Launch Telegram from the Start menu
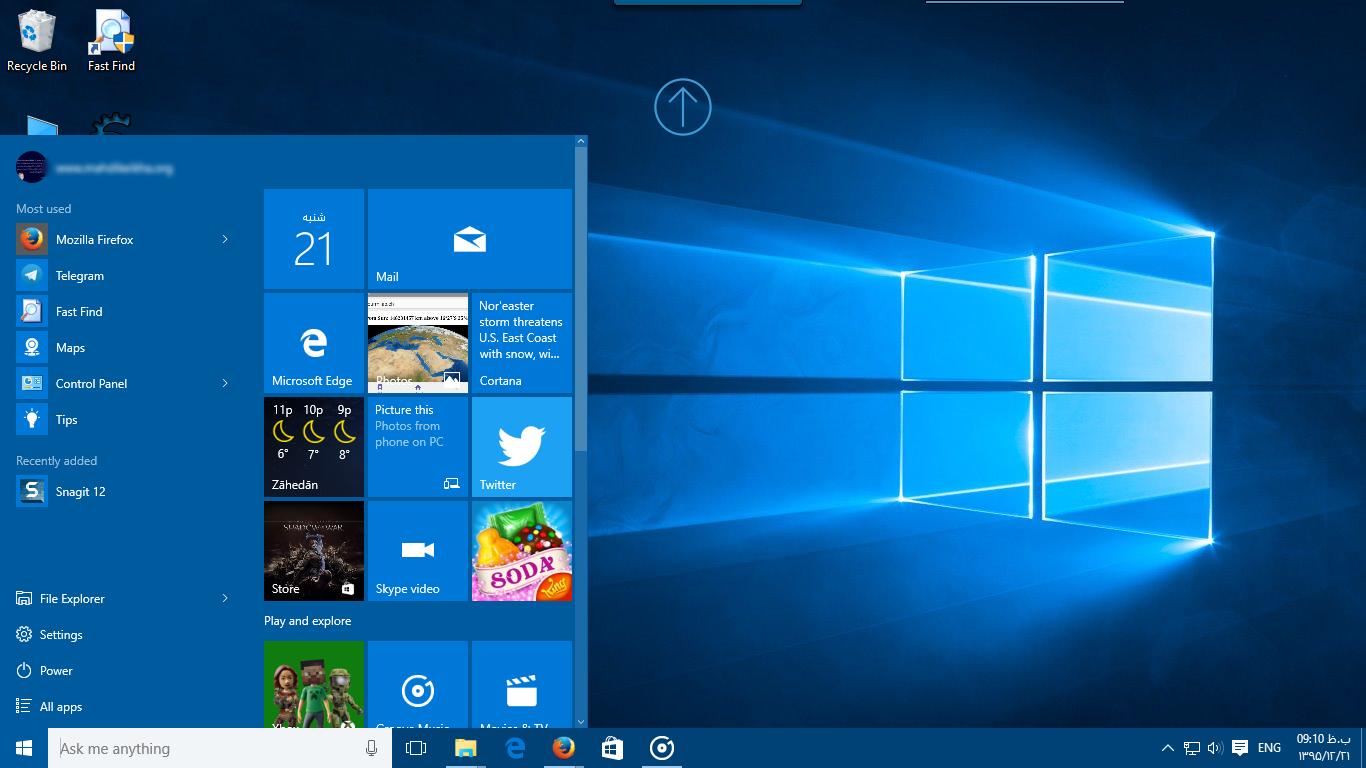Viewport: 1366px width, 768px height. tap(124, 276)
